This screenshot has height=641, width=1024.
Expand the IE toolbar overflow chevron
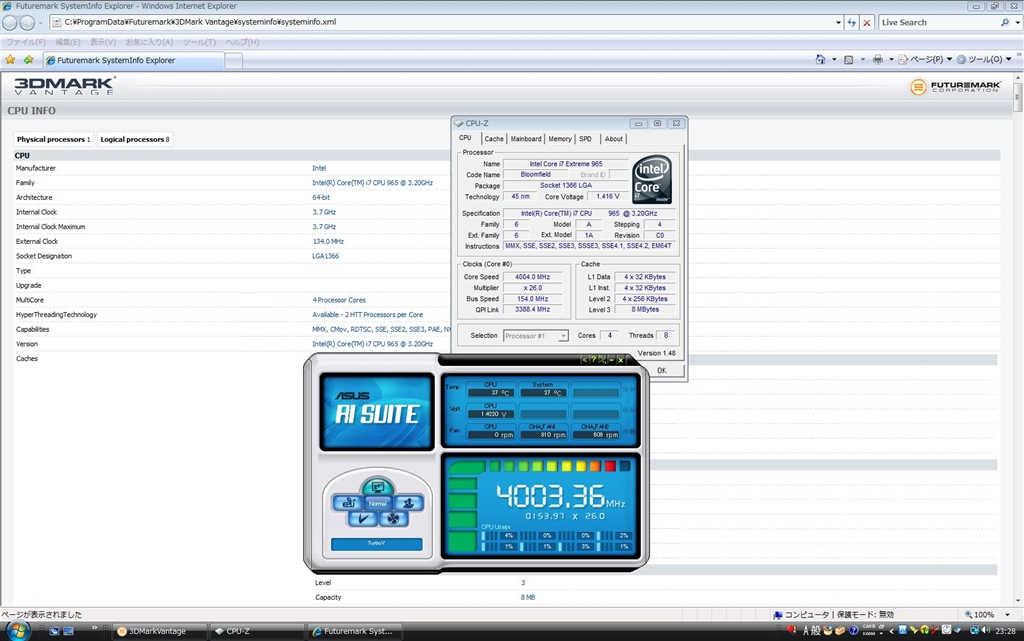1019,55
